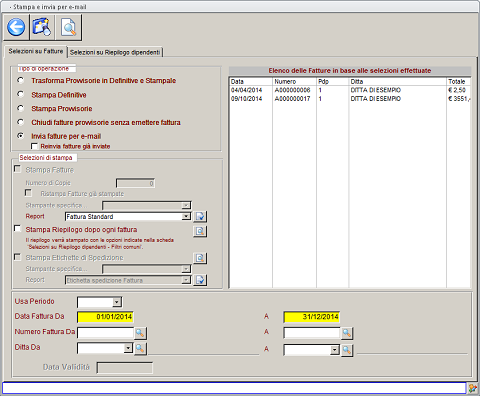This screenshot has width=480, height=396.
Task: Click the Numero column header
Action: [294, 81]
